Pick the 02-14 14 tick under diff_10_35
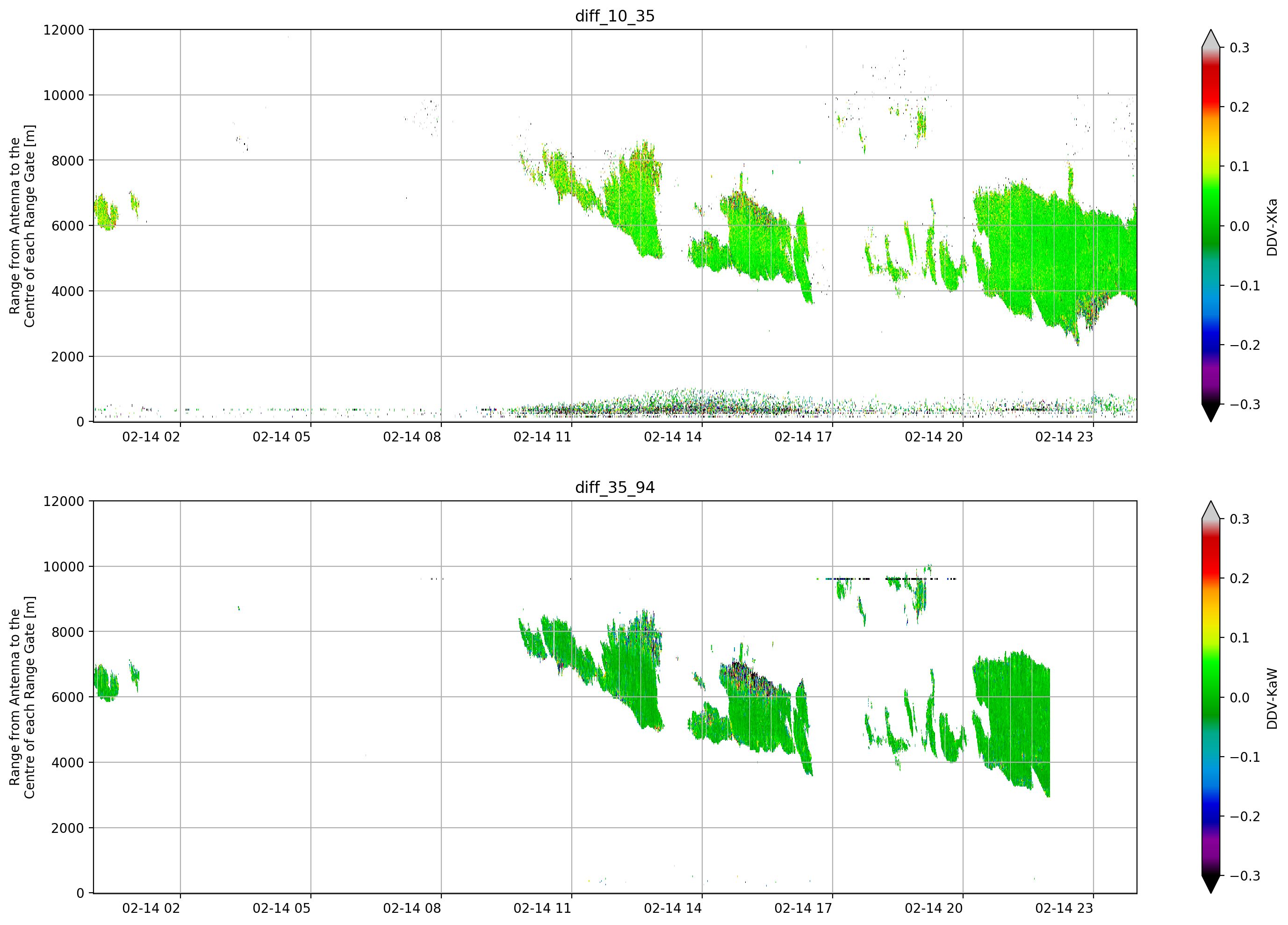 tap(673, 436)
